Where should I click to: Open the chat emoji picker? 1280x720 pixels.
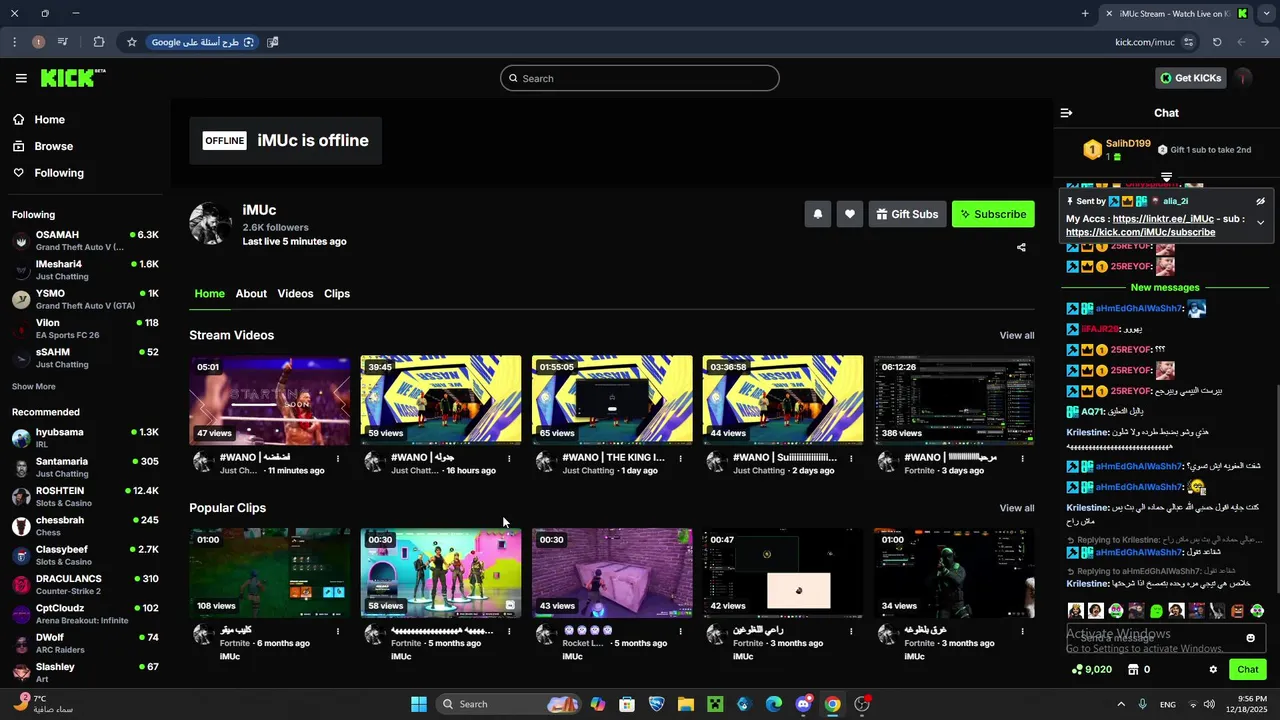pyautogui.click(x=1250, y=638)
